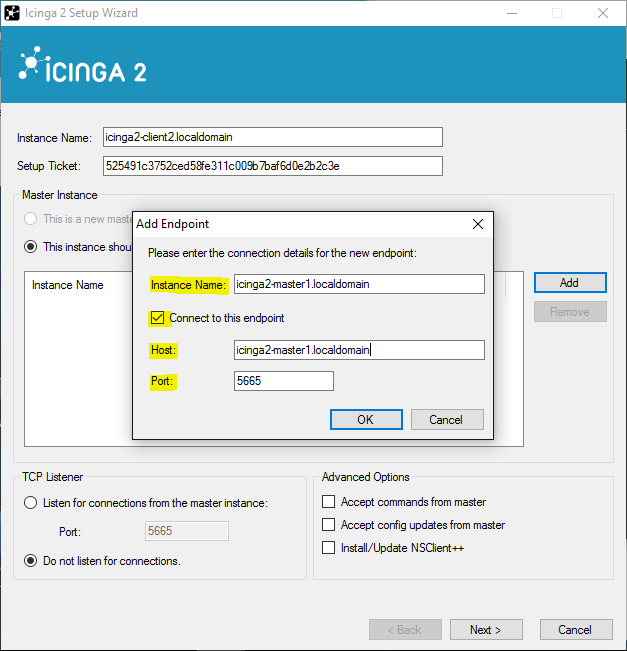Click the disabled maximize button of the Setup Wizard window
This screenshot has height=651, width=627.
(557, 13)
